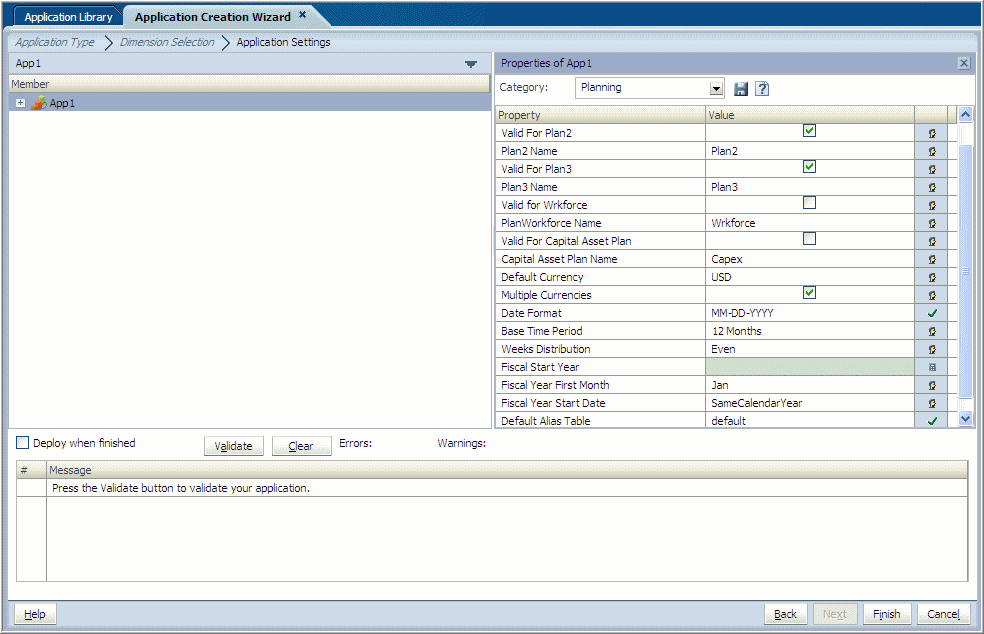Click the status icon for Plan2 Name row
This screenshot has width=984, height=634.
click(932, 151)
